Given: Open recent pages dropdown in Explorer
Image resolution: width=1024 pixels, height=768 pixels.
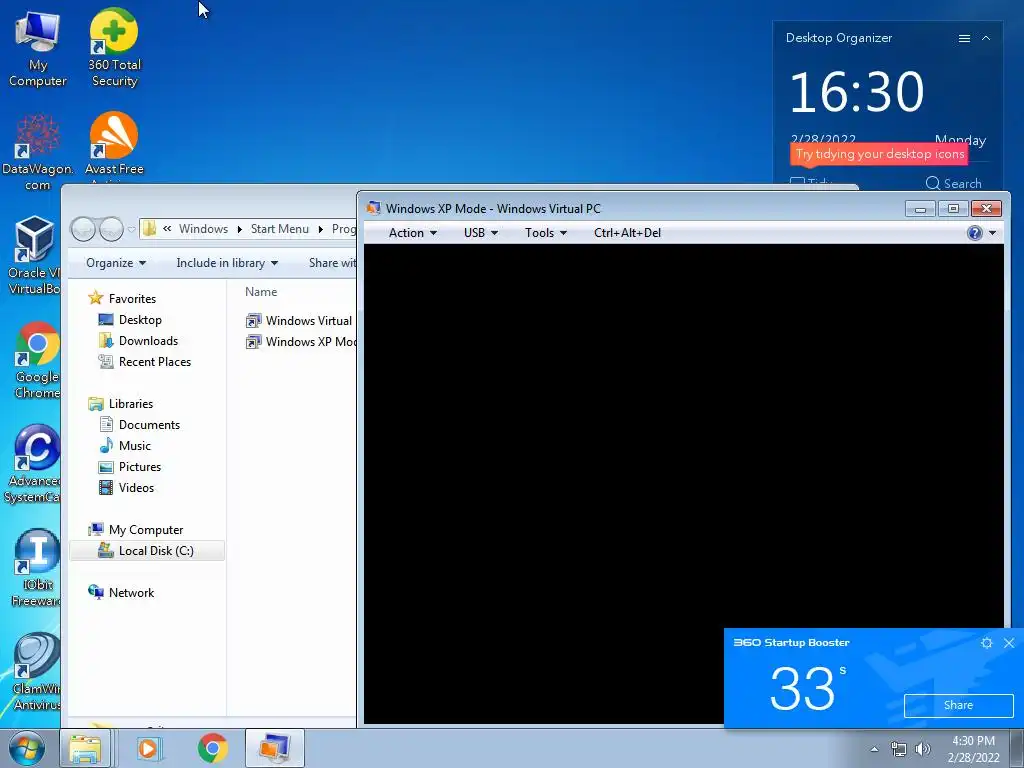Looking at the screenshot, I should [131, 229].
